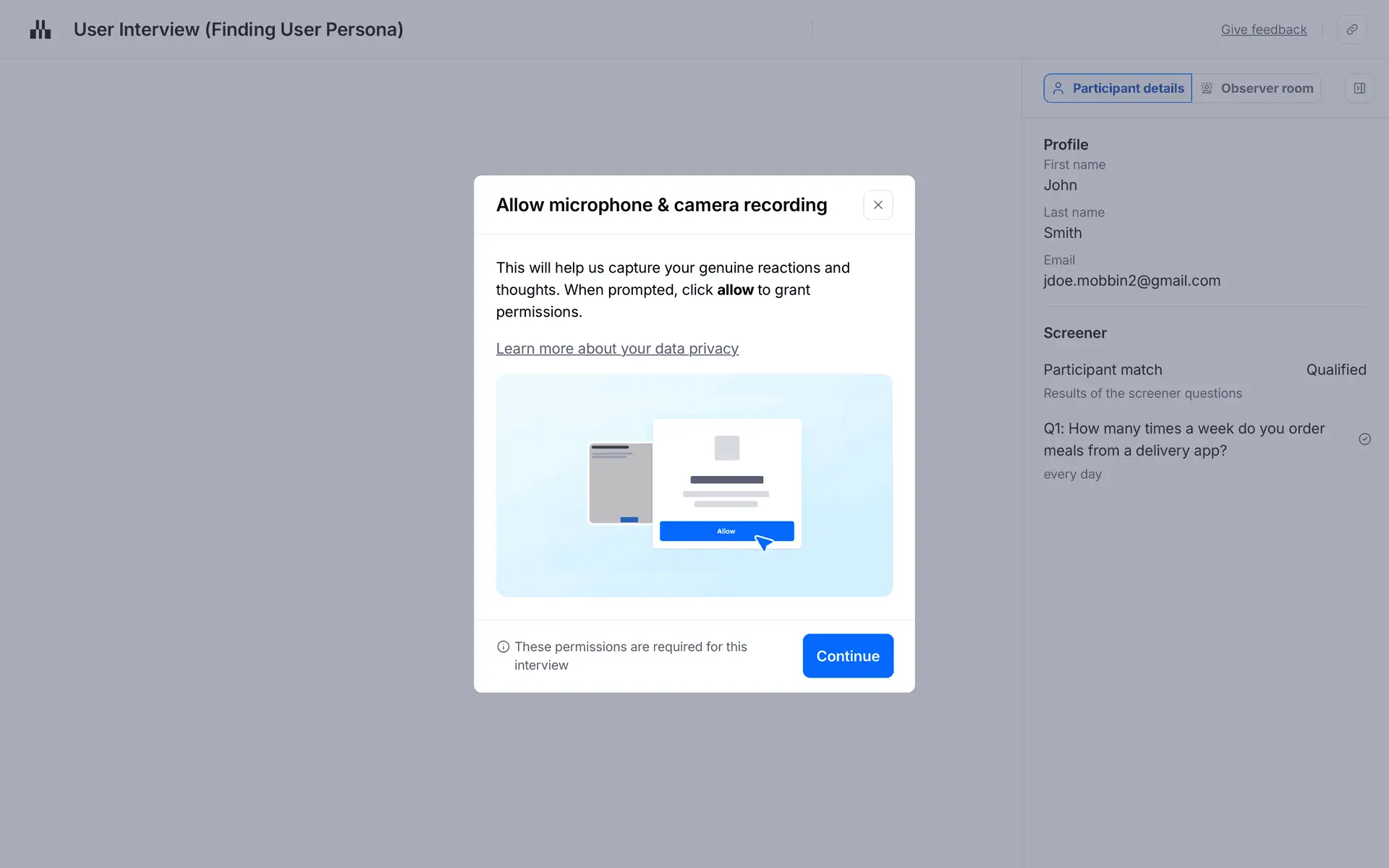Close the microphone permission dialog
1389x868 pixels.
point(878,205)
